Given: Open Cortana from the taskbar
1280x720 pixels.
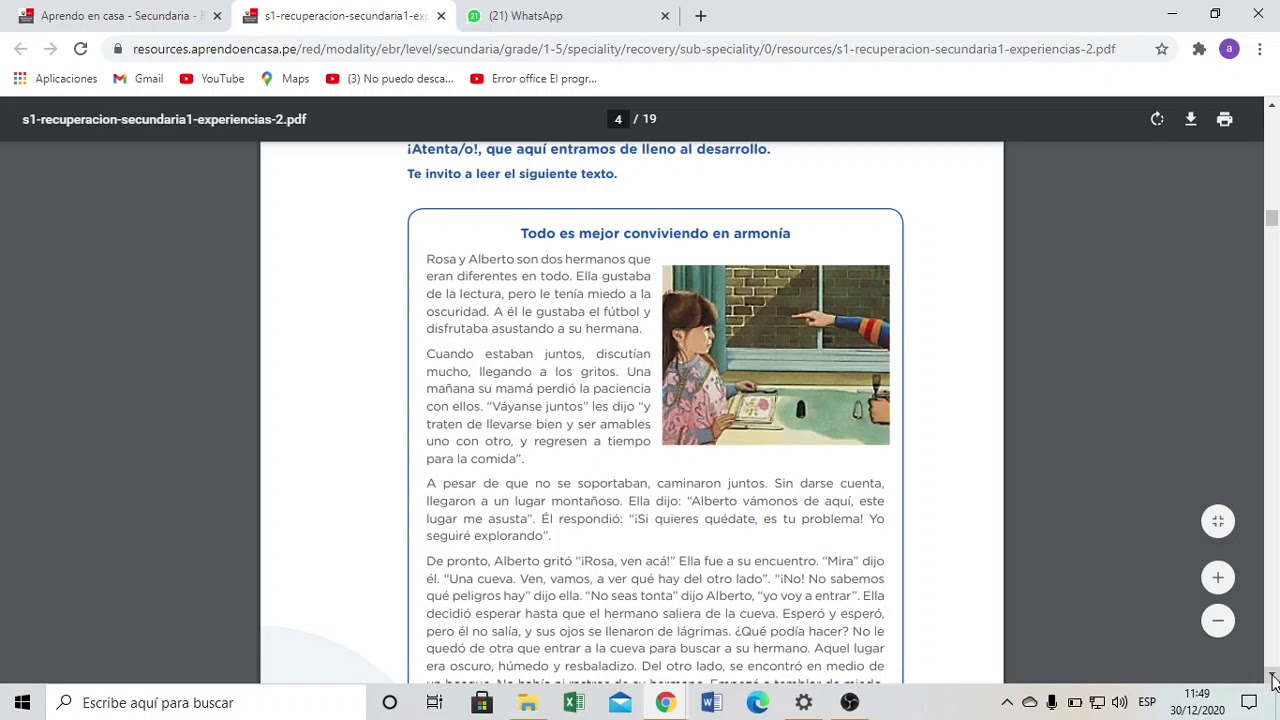Looking at the screenshot, I should click(x=390, y=703).
